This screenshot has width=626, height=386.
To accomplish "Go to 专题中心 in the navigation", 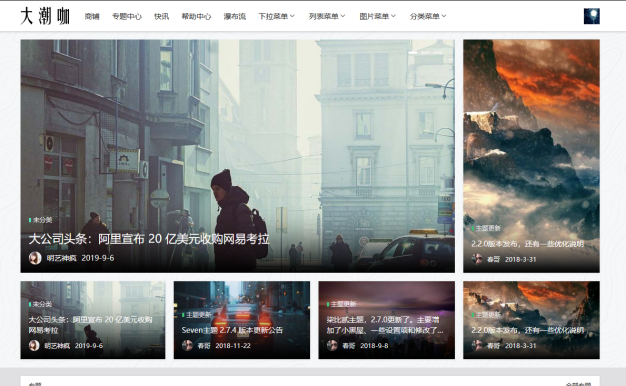I will point(127,16).
